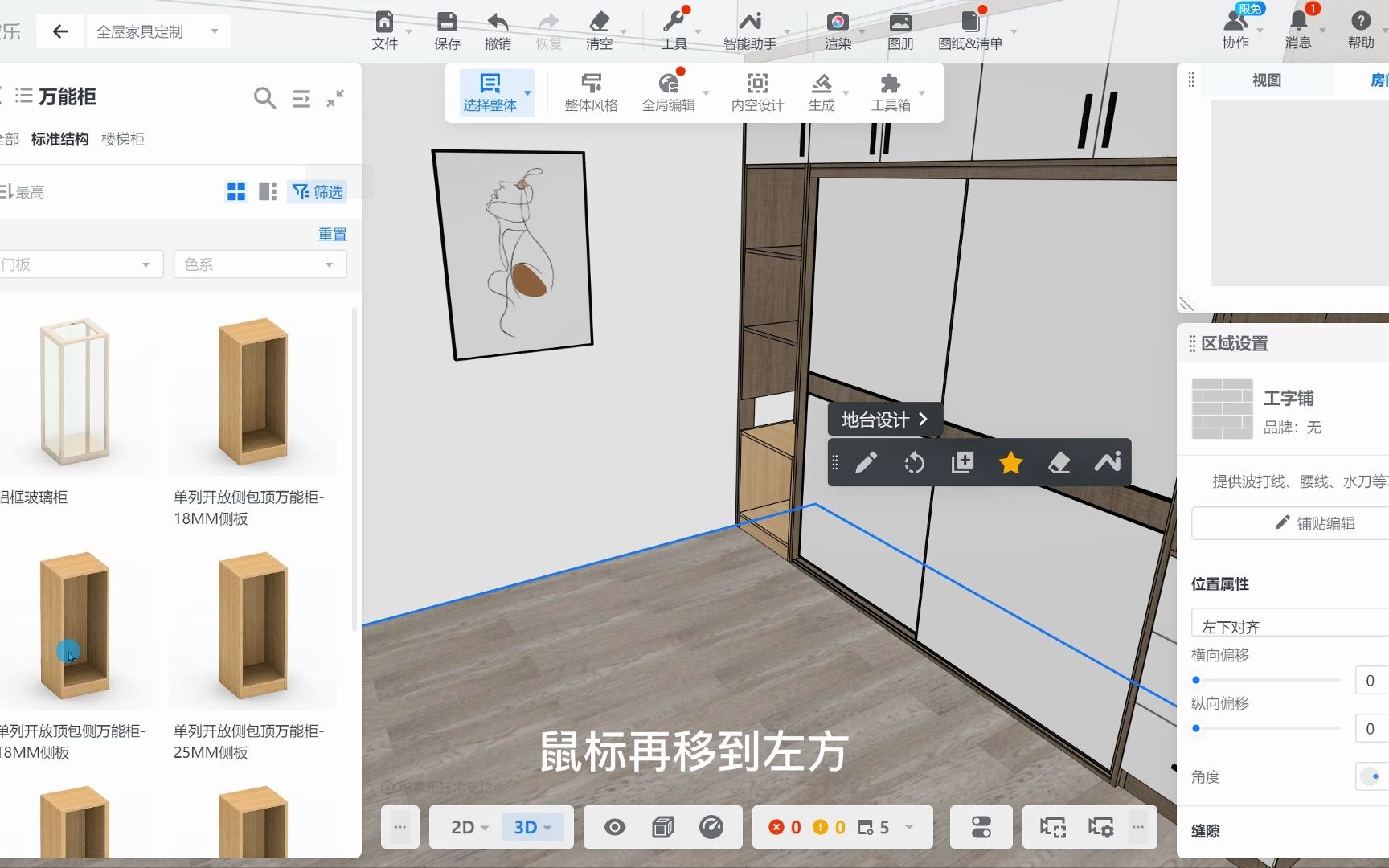Image resolution: width=1389 pixels, height=868 pixels.
Task: Select the 楼梯柜 tab
Action: coord(123,139)
